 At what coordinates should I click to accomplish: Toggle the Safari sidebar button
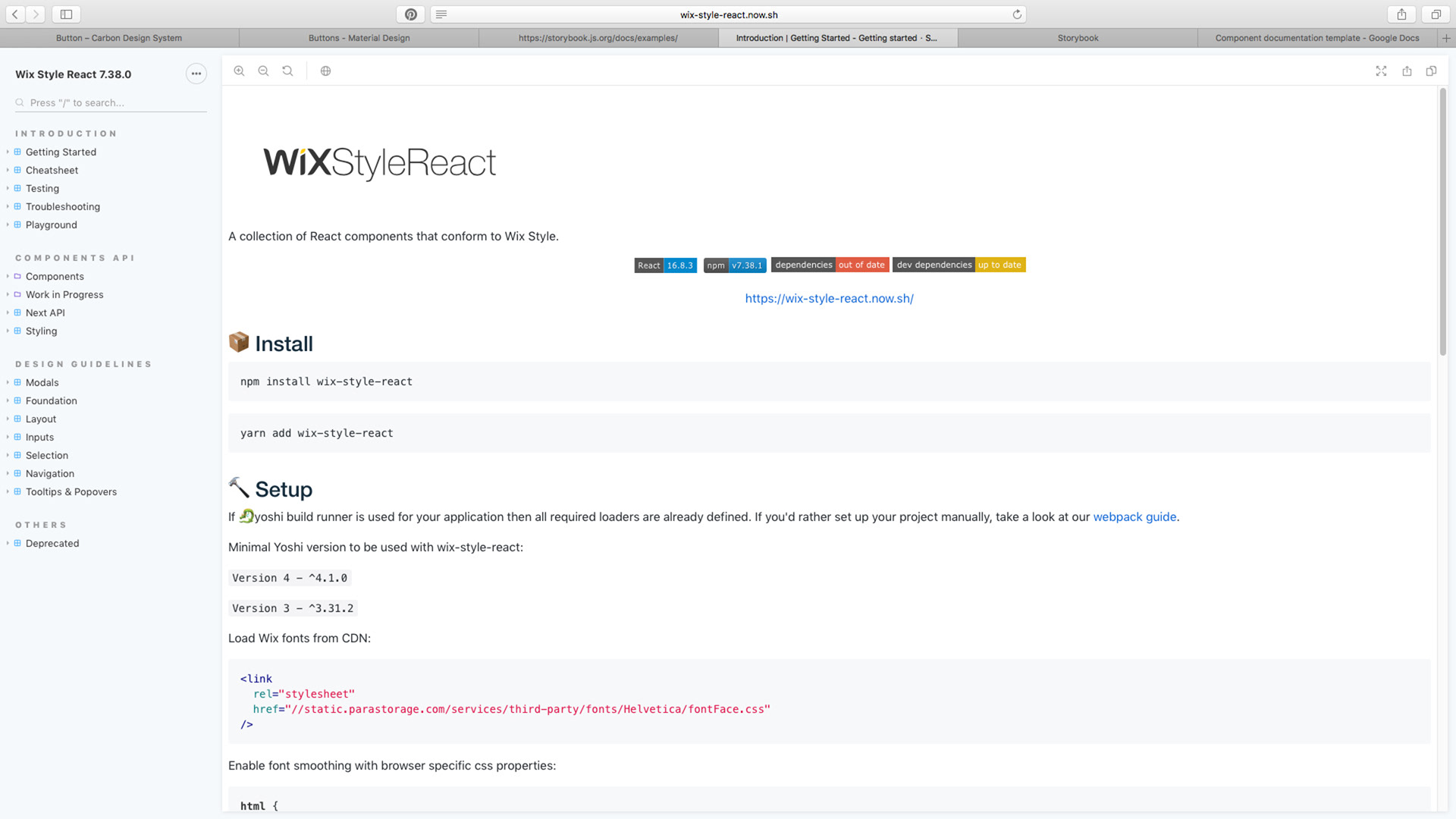pos(67,14)
